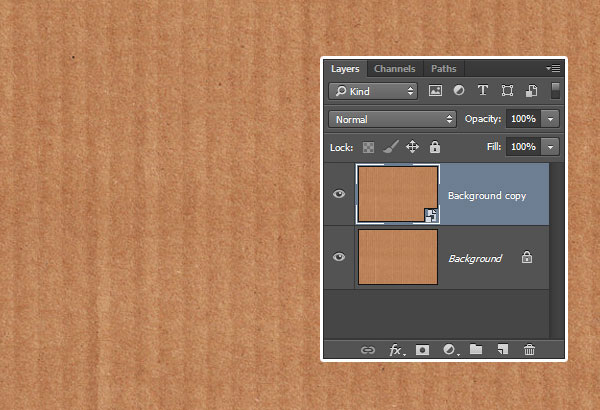Create a new layer icon
The width and height of the screenshot is (600, 410).
coord(503,349)
